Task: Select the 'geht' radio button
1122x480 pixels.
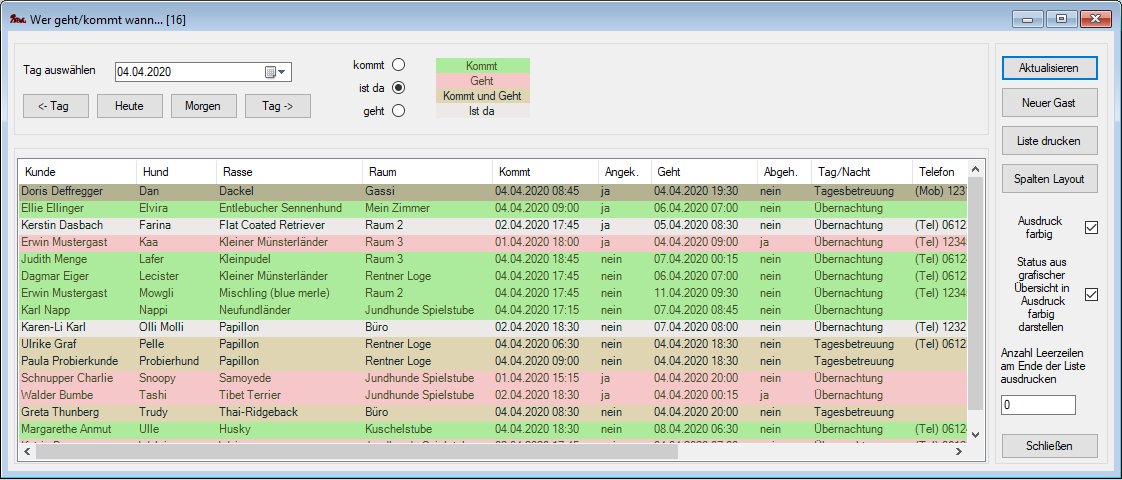Action: 398,111
